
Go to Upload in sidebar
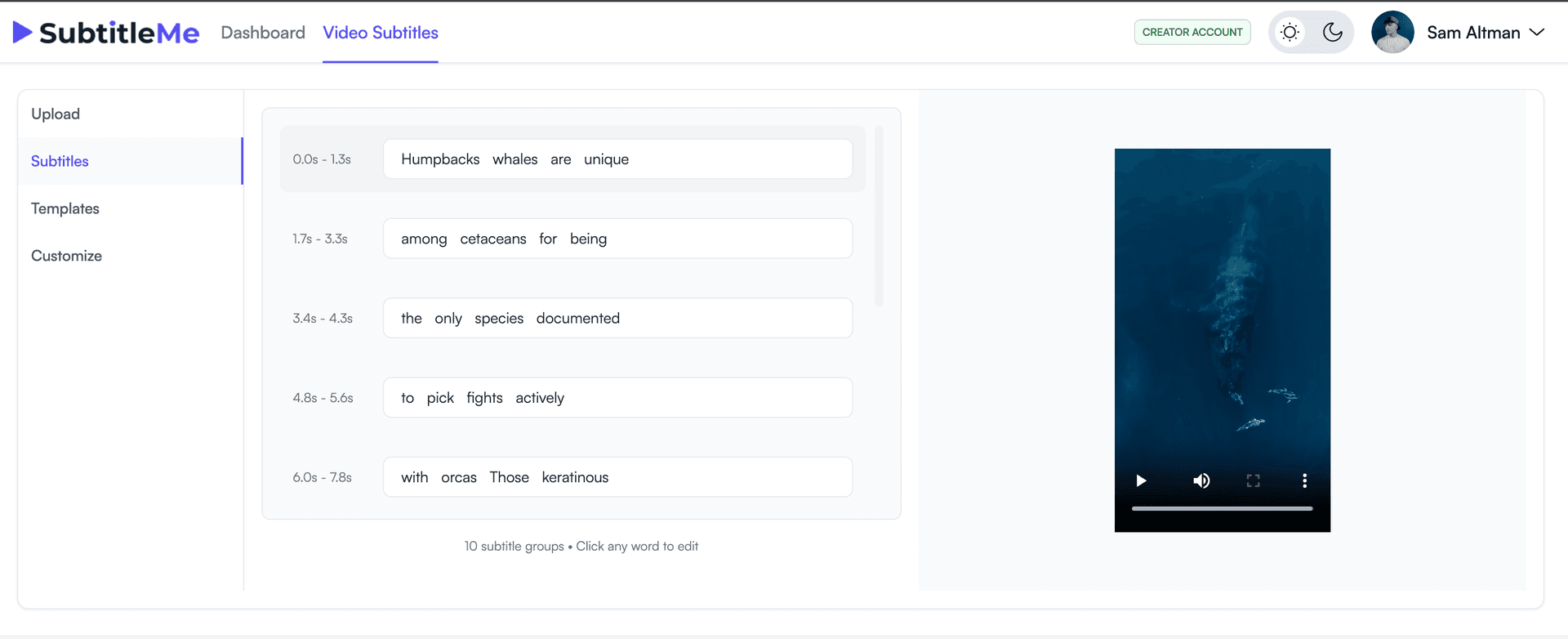click(56, 114)
